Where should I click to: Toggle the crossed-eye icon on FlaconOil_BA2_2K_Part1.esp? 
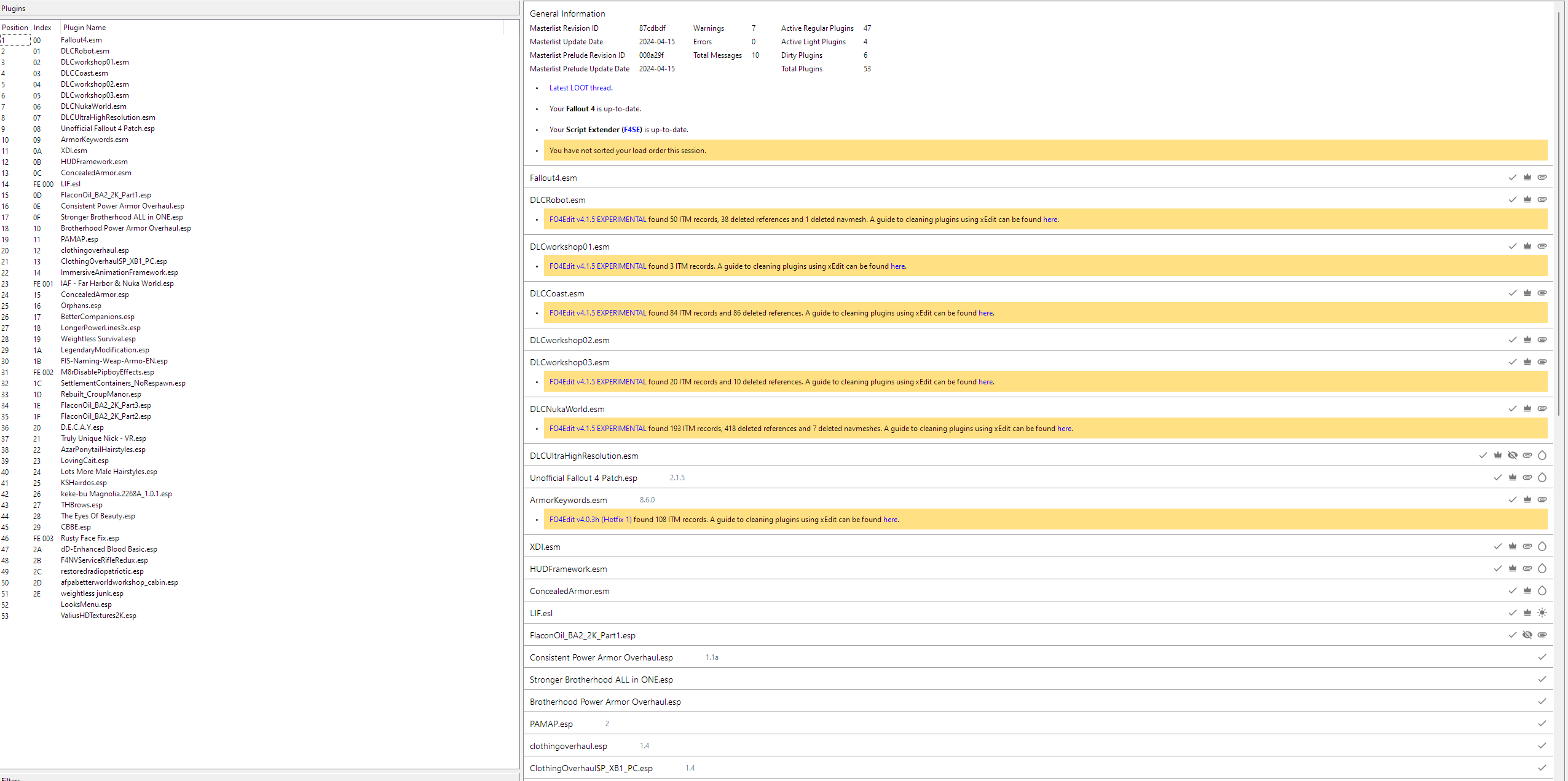click(1528, 635)
